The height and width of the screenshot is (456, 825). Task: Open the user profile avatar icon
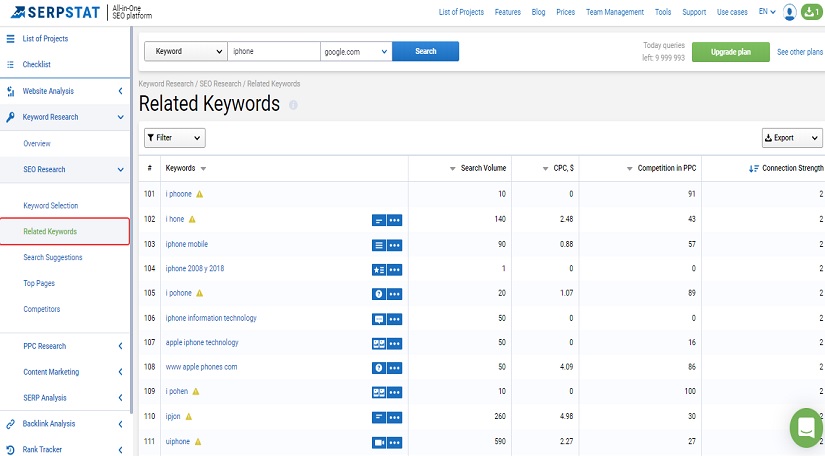tap(789, 12)
